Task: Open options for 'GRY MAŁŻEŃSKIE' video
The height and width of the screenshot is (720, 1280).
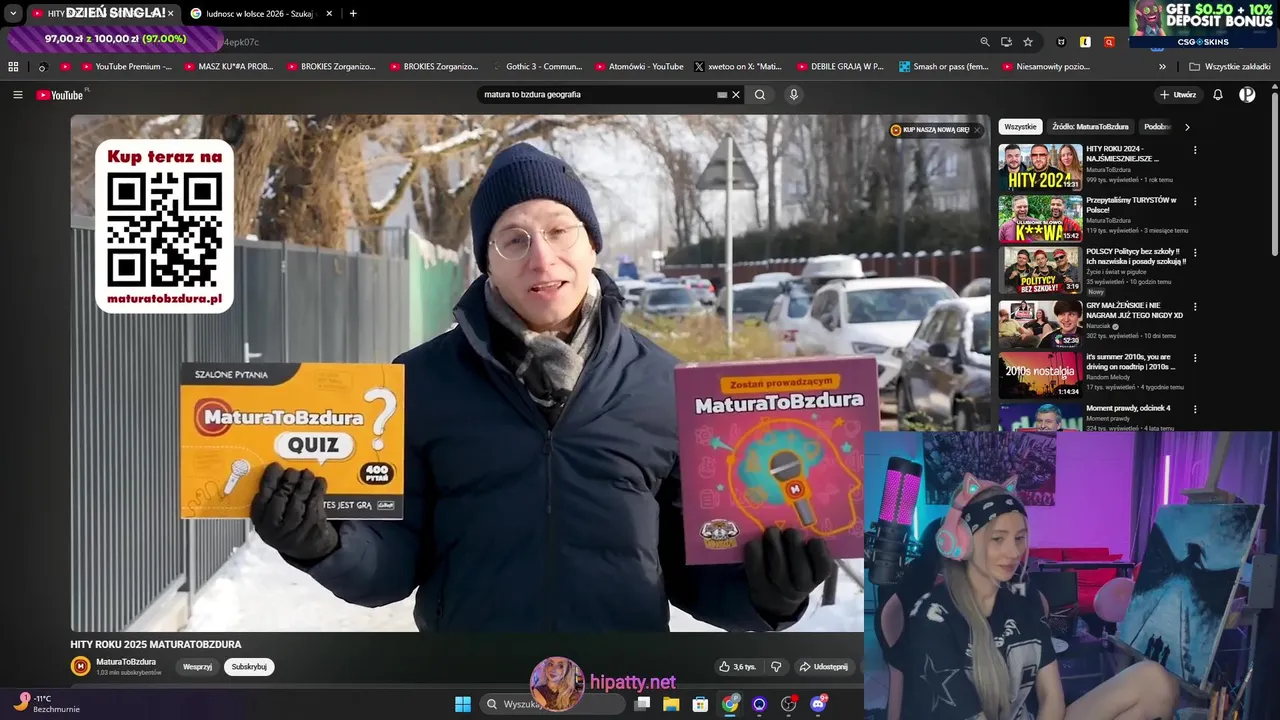Action: (1195, 306)
